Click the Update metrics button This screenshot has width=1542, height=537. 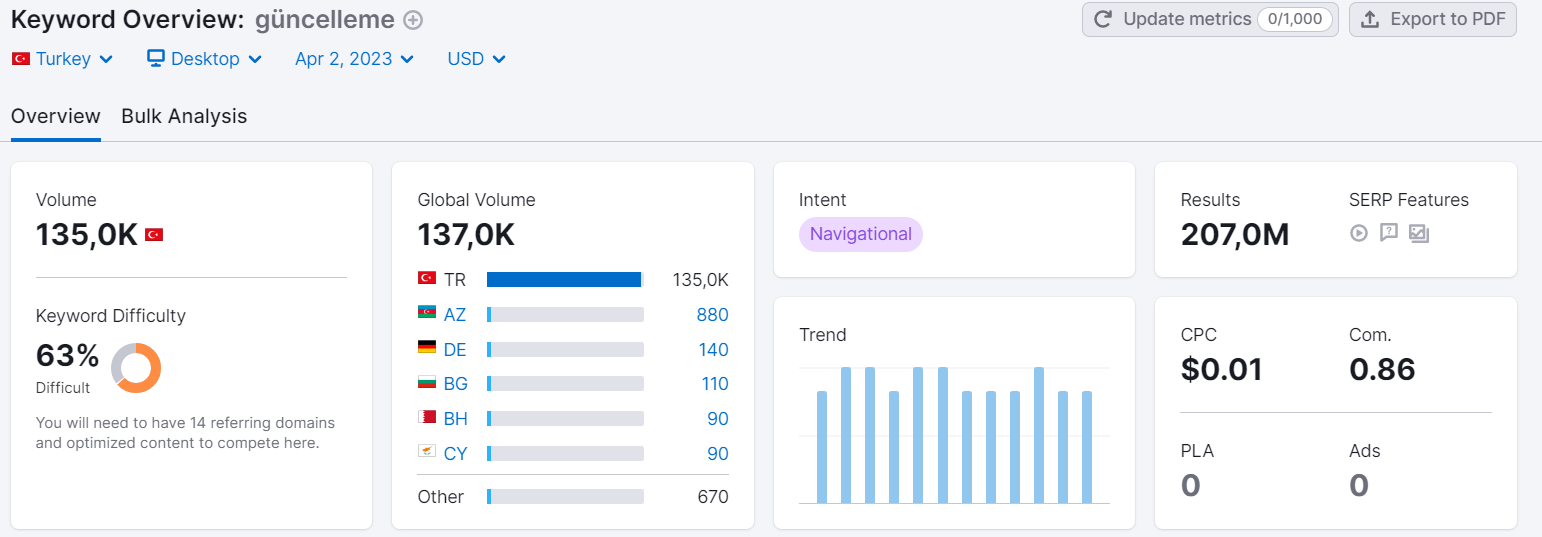(x=1210, y=19)
